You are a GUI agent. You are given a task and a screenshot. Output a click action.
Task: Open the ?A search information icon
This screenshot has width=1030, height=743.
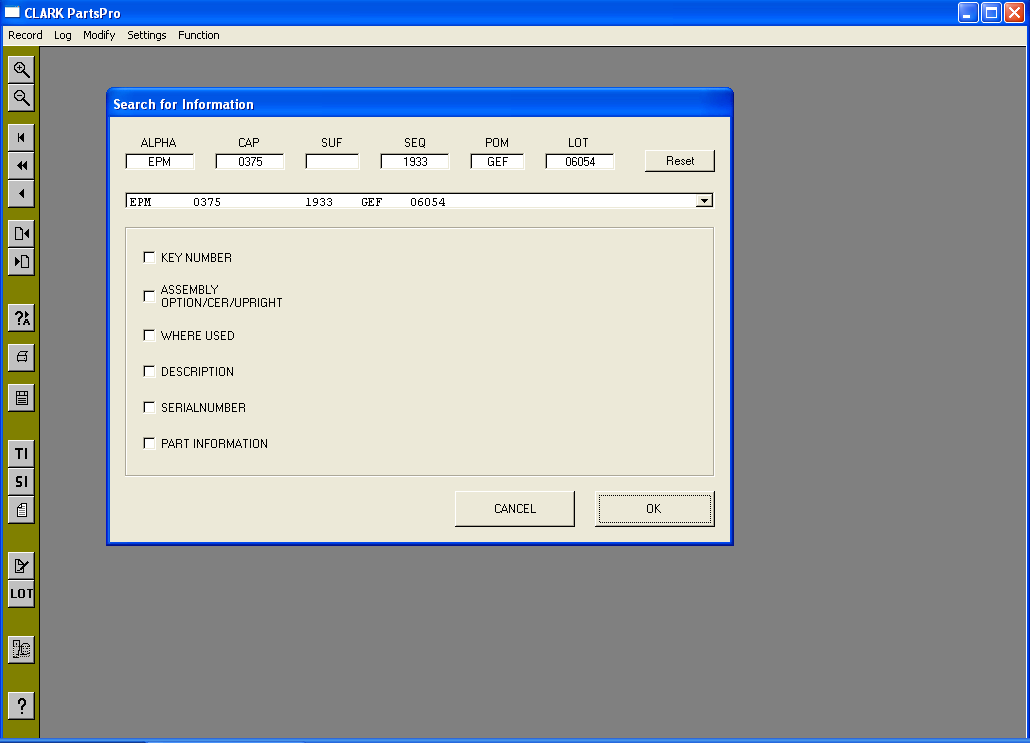coord(21,318)
